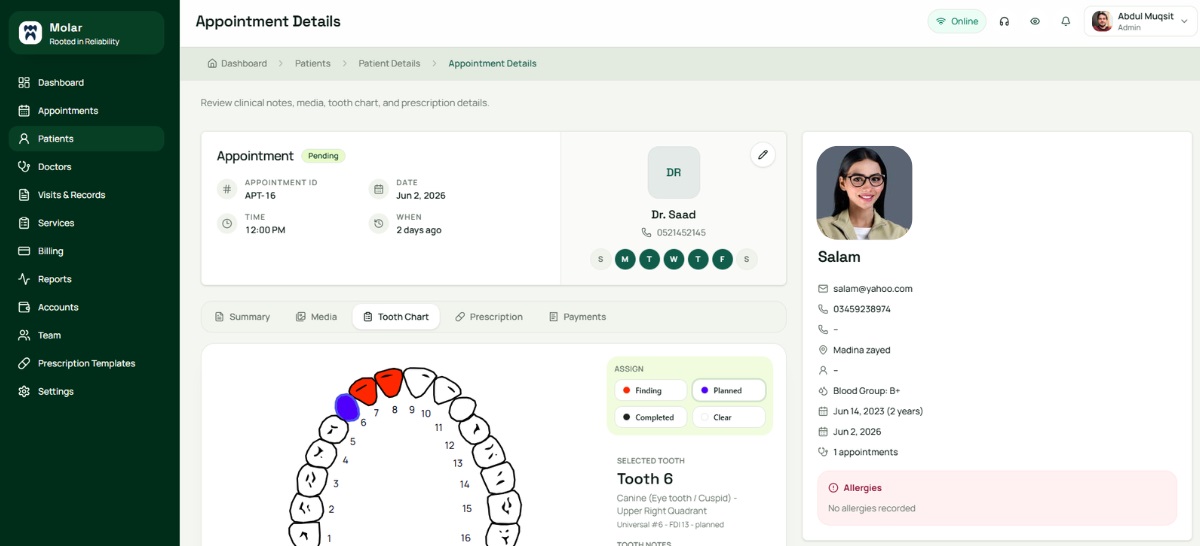Go to Appointments in sidebar
Screen dimensions: 1200x546
click(x=86, y=110)
